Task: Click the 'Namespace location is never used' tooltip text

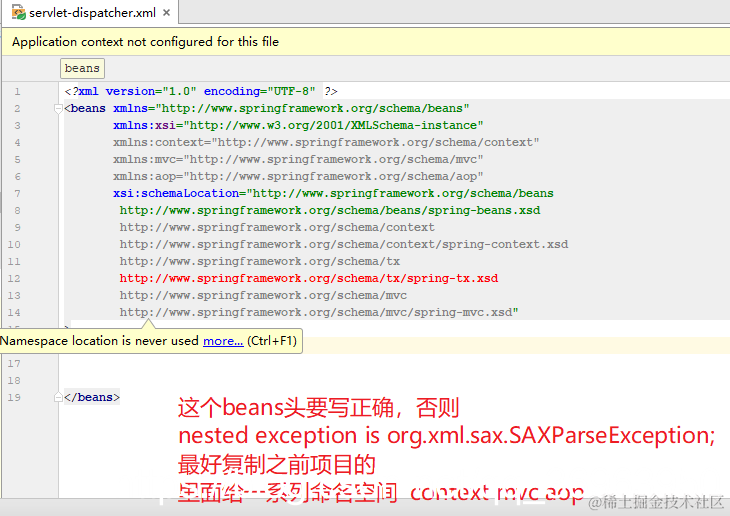Action: click(100, 341)
